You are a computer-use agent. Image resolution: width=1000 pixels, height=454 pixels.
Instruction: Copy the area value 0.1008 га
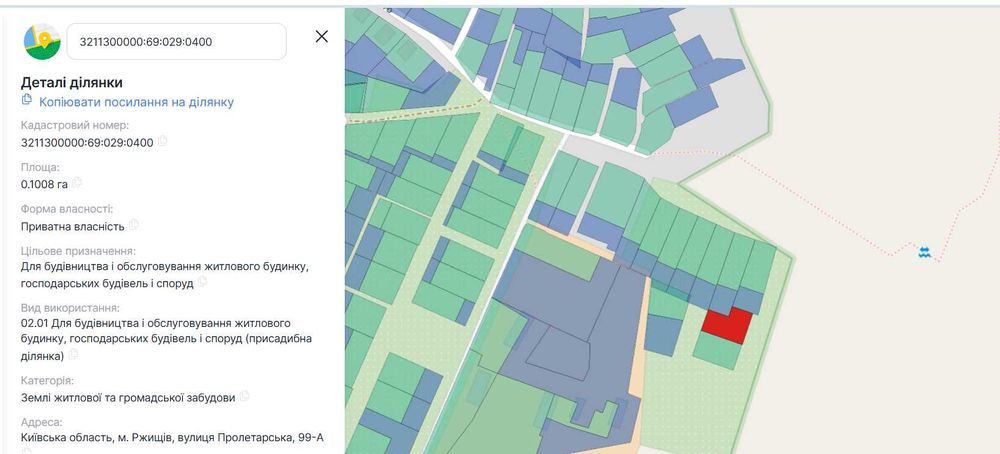pos(77,183)
